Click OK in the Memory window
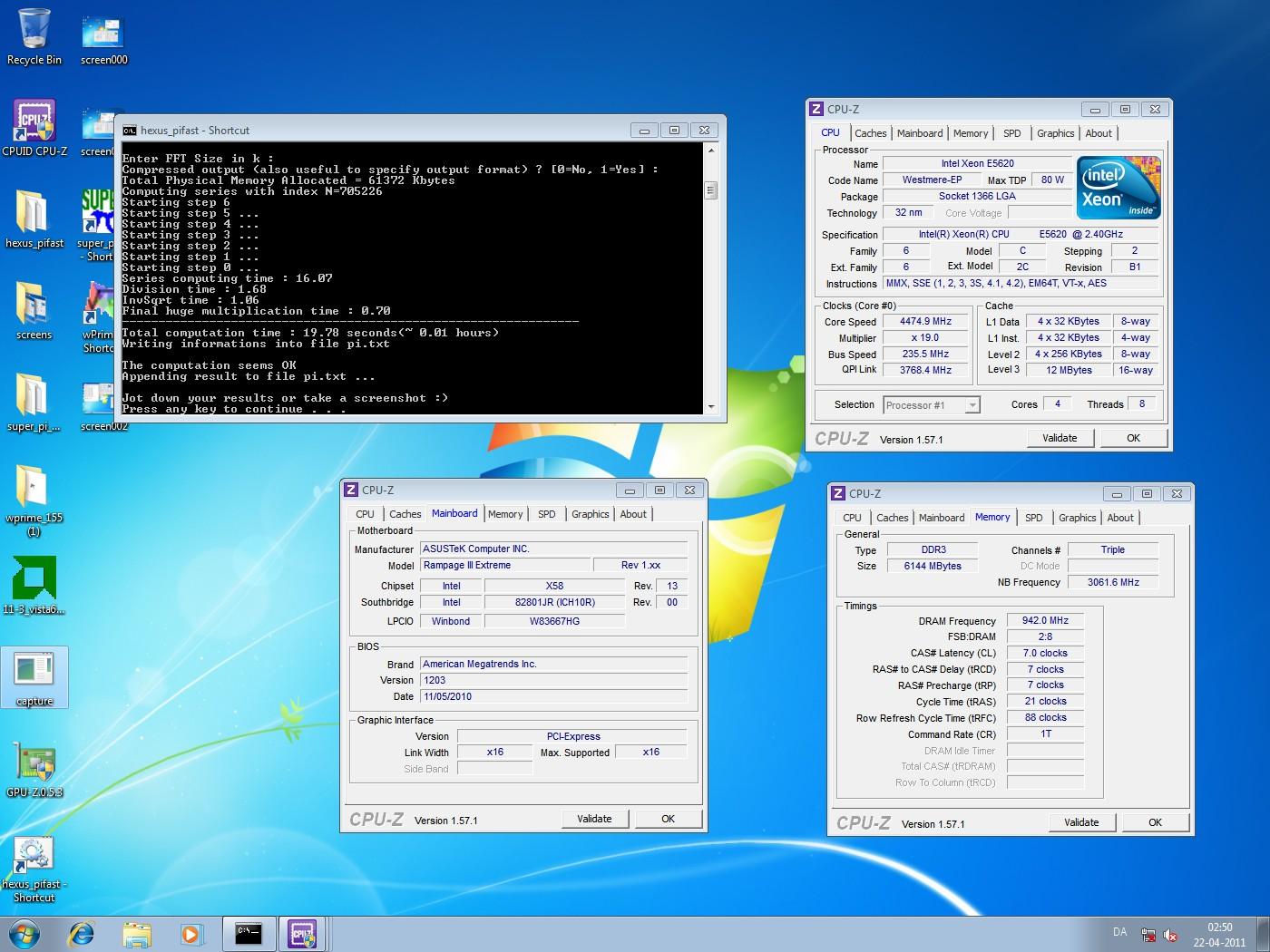Image resolution: width=1270 pixels, height=952 pixels. pos(1155,822)
